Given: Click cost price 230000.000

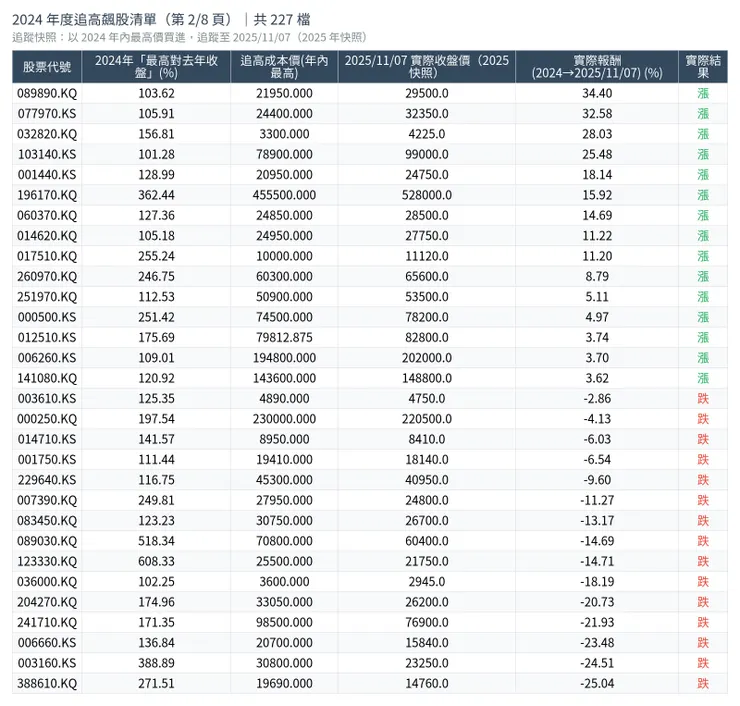Looking at the screenshot, I should tap(284, 419).
